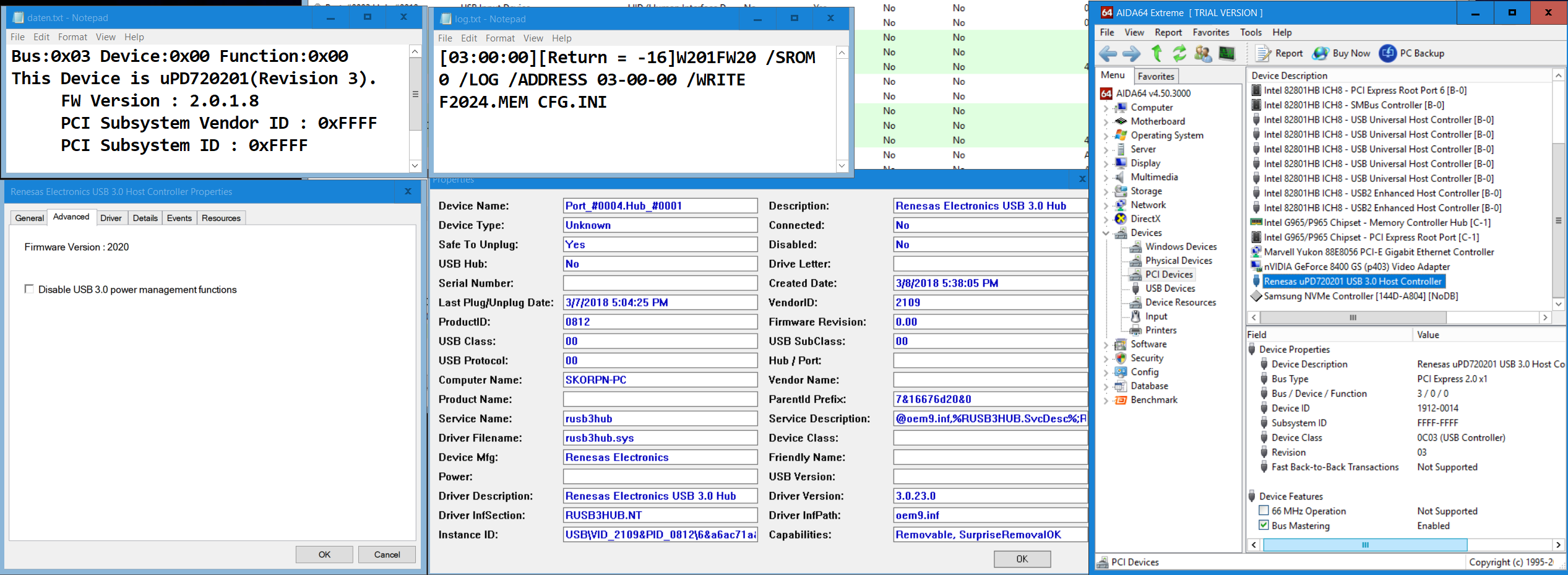Click the AIDA64 Forward arrow icon

[x=1132, y=54]
